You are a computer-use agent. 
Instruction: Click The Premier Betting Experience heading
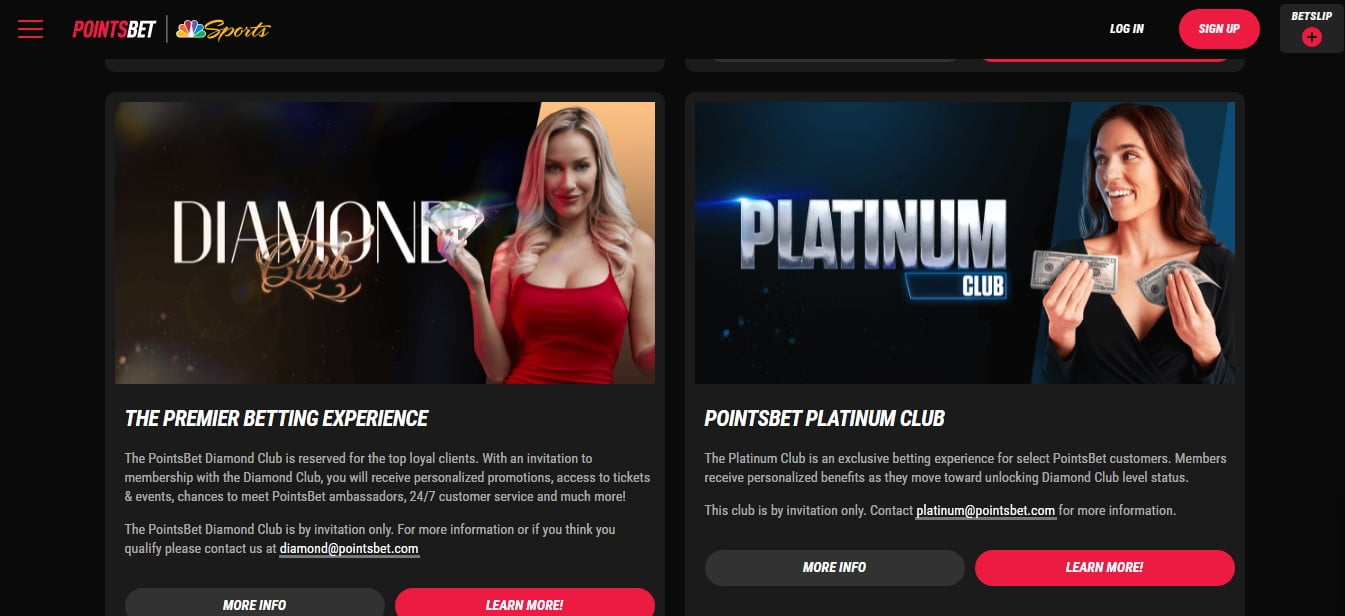(276, 419)
